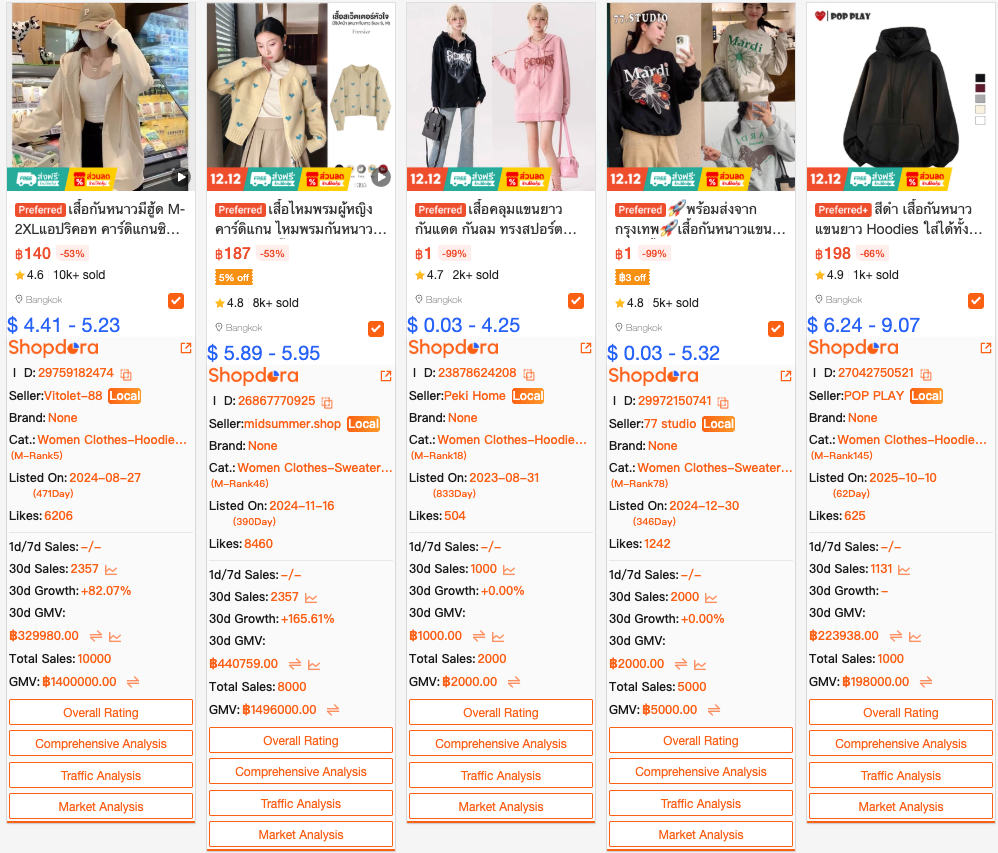Toggle the checkbox on the ฿187 cardigan card
The width and height of the screenshot is (998, 853).
376,328
